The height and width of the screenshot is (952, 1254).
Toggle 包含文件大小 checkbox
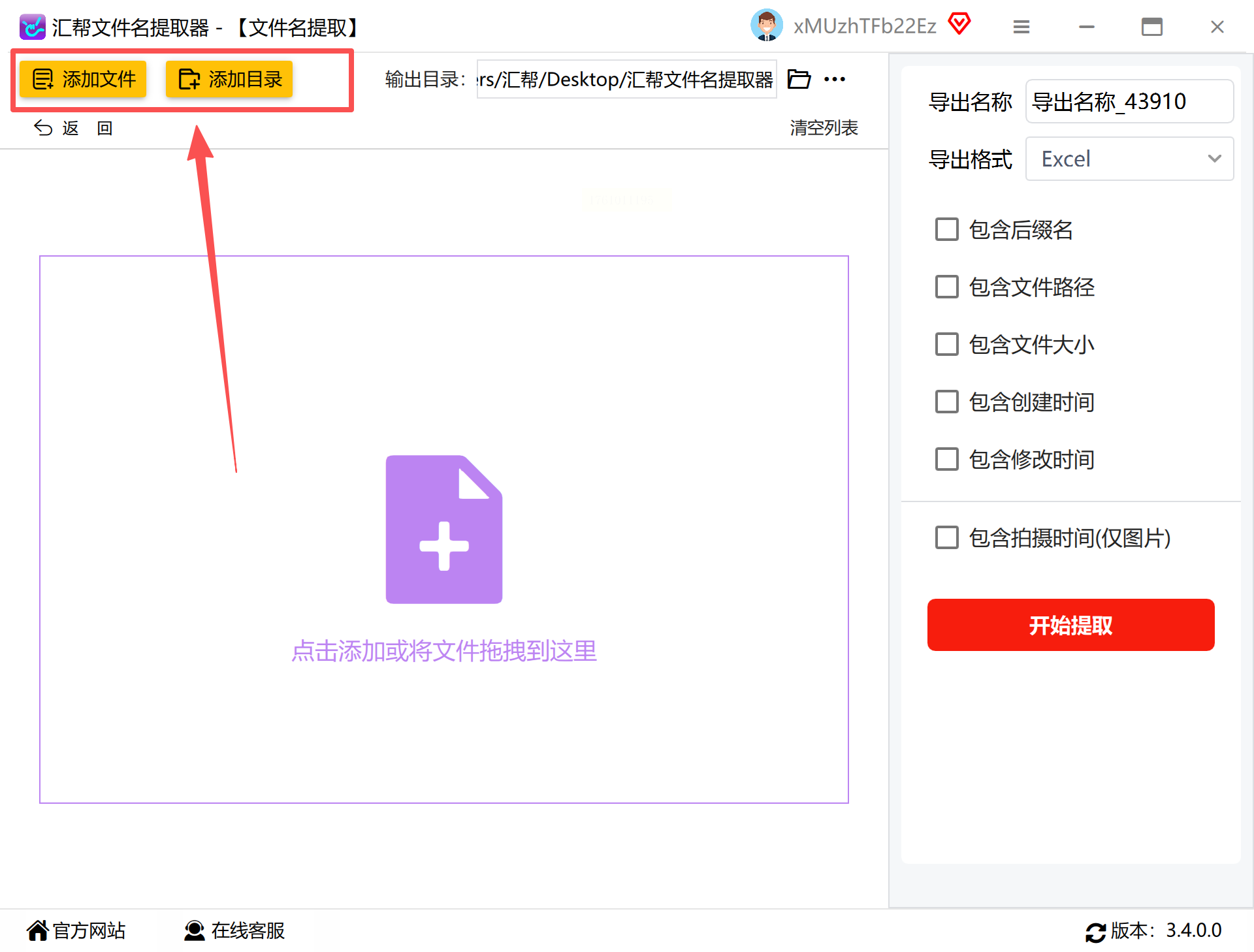(x=946, y=345)
